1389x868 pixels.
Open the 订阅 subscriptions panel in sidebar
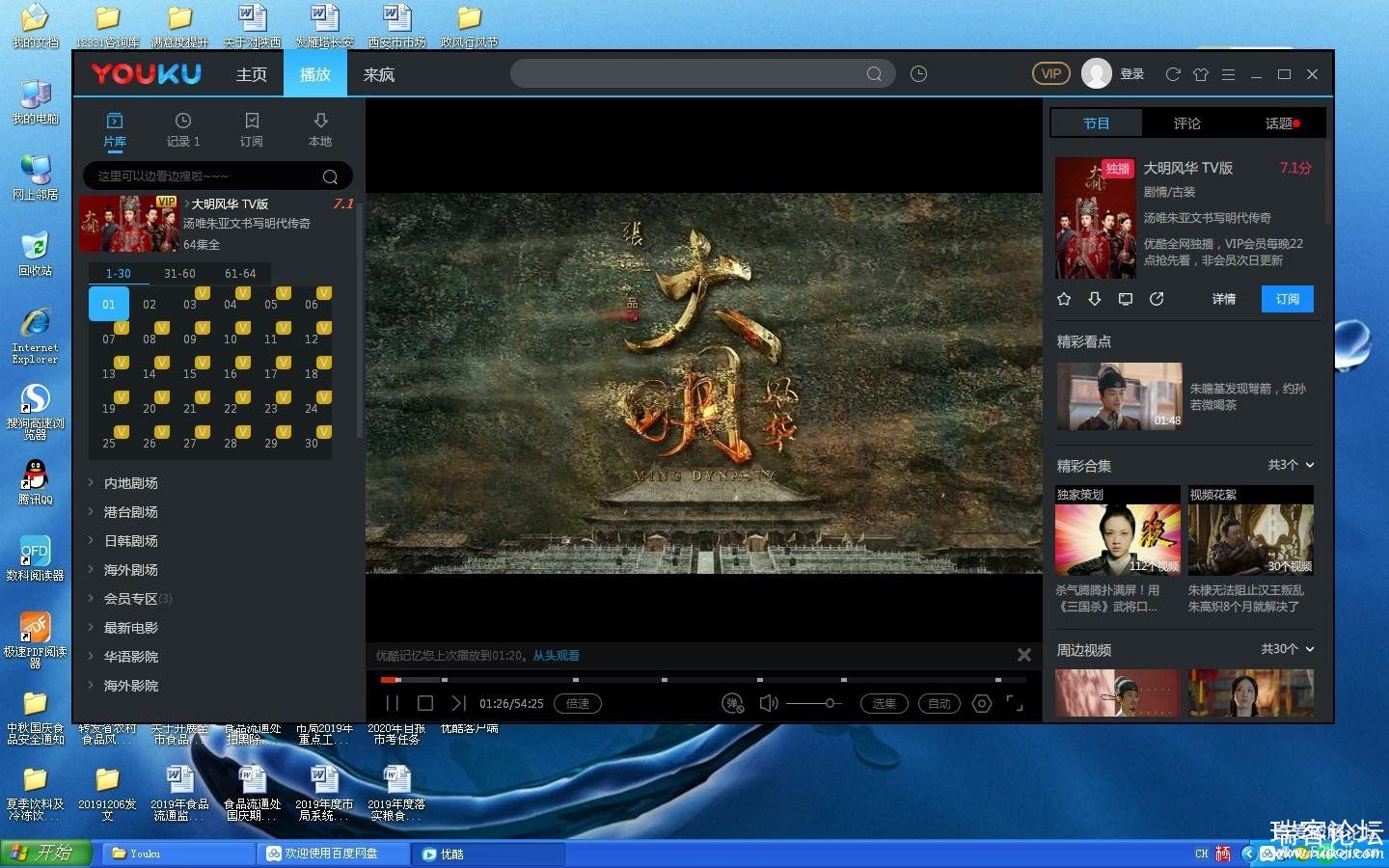click(x=252, y=130)
